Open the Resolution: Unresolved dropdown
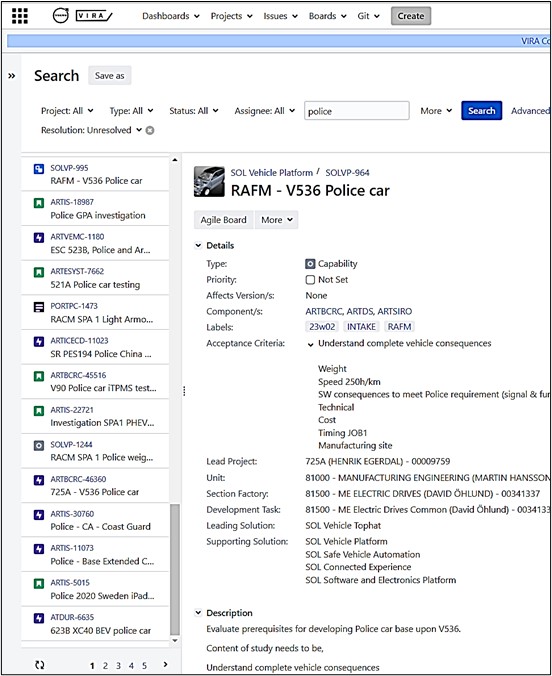 [91, 130]
